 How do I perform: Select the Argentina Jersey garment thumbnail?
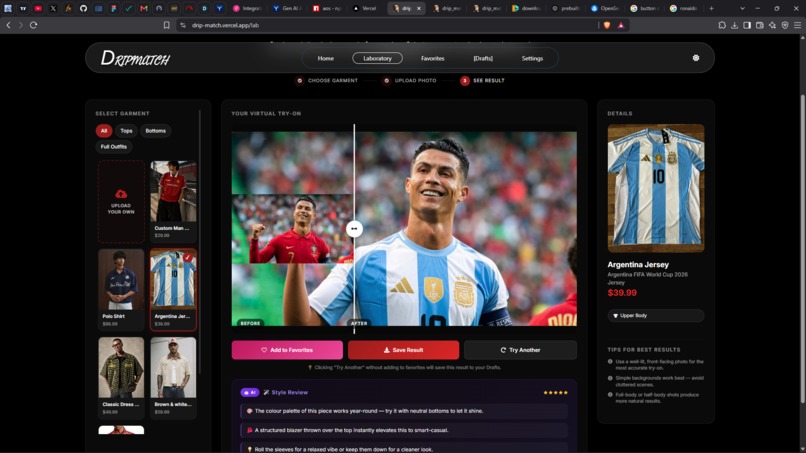(173, 279)
